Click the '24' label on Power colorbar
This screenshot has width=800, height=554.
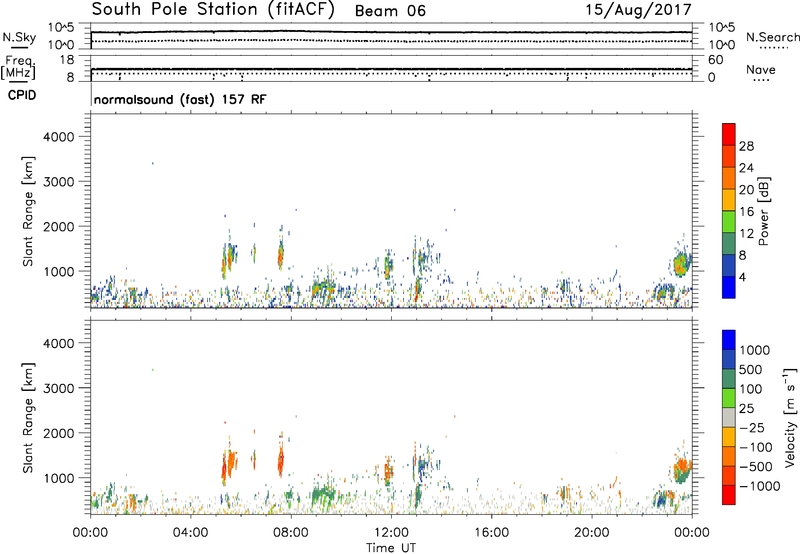point(746,168)
